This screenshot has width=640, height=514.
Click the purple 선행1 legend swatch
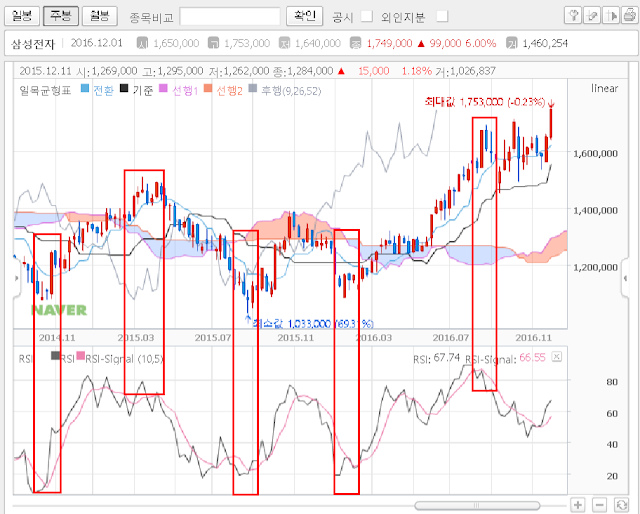[163, 88]
